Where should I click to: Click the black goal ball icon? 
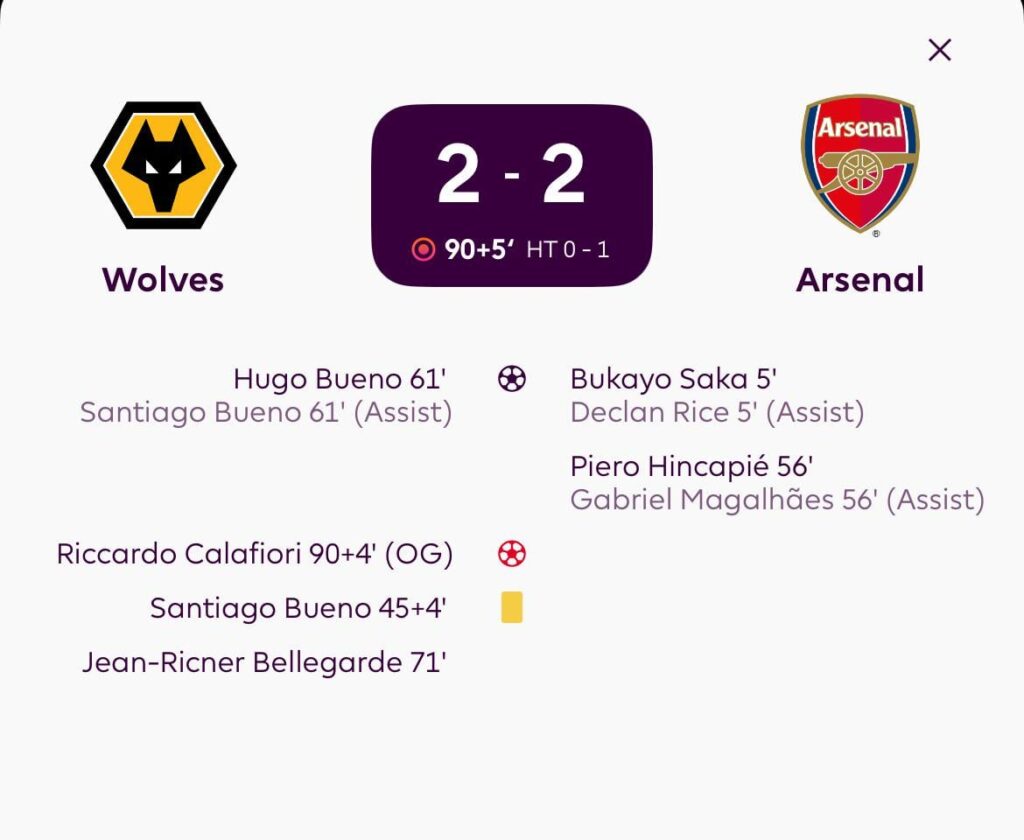pos(512,379)
